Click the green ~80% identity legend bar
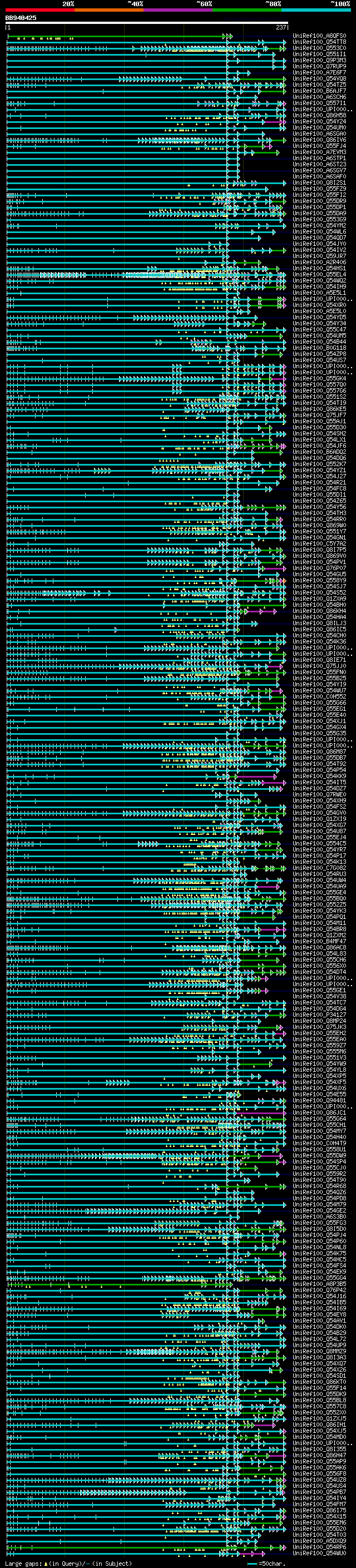This screenshot has width=356, height=1568. point(247,10)
